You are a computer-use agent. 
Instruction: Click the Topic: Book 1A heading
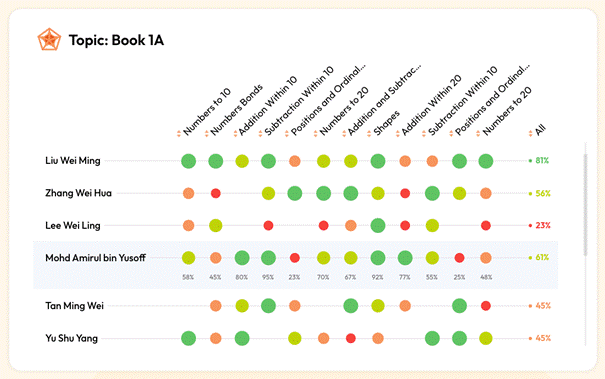coord(116,40)
